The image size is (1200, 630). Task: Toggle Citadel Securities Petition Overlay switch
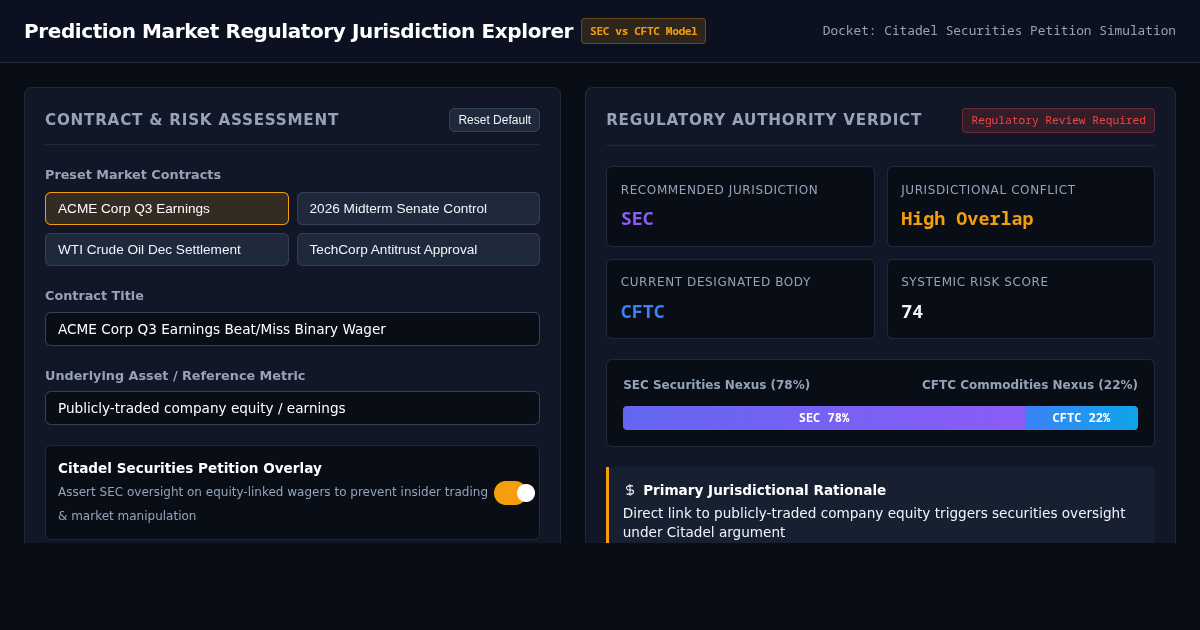(514, 493)
